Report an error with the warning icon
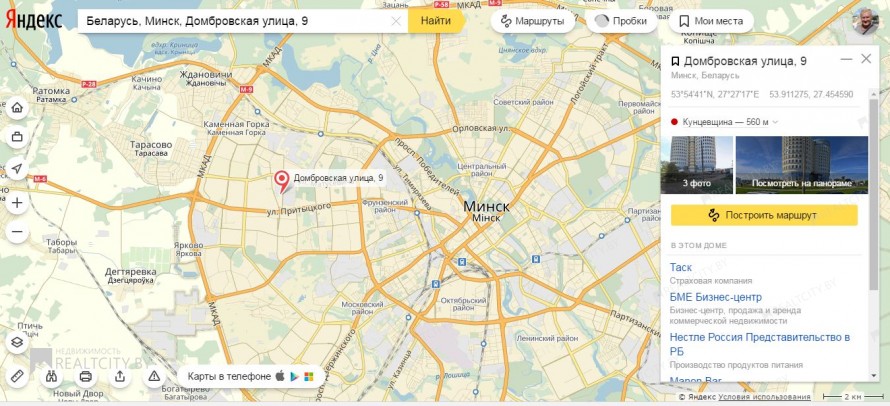Viewport: 890px width, 406px height. (x=154, y=376)
